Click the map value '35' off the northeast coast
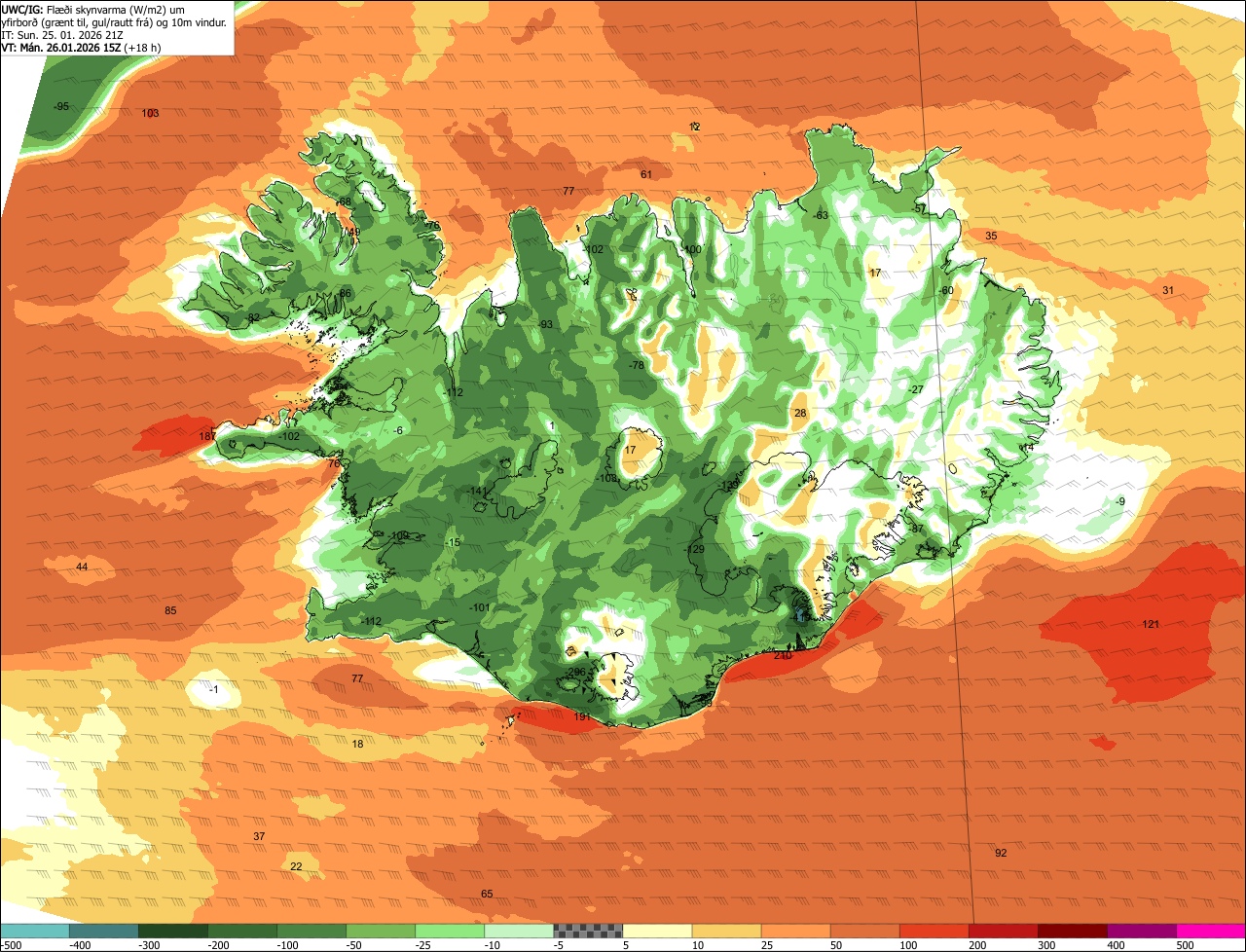1246x952 pixels. 991,237
